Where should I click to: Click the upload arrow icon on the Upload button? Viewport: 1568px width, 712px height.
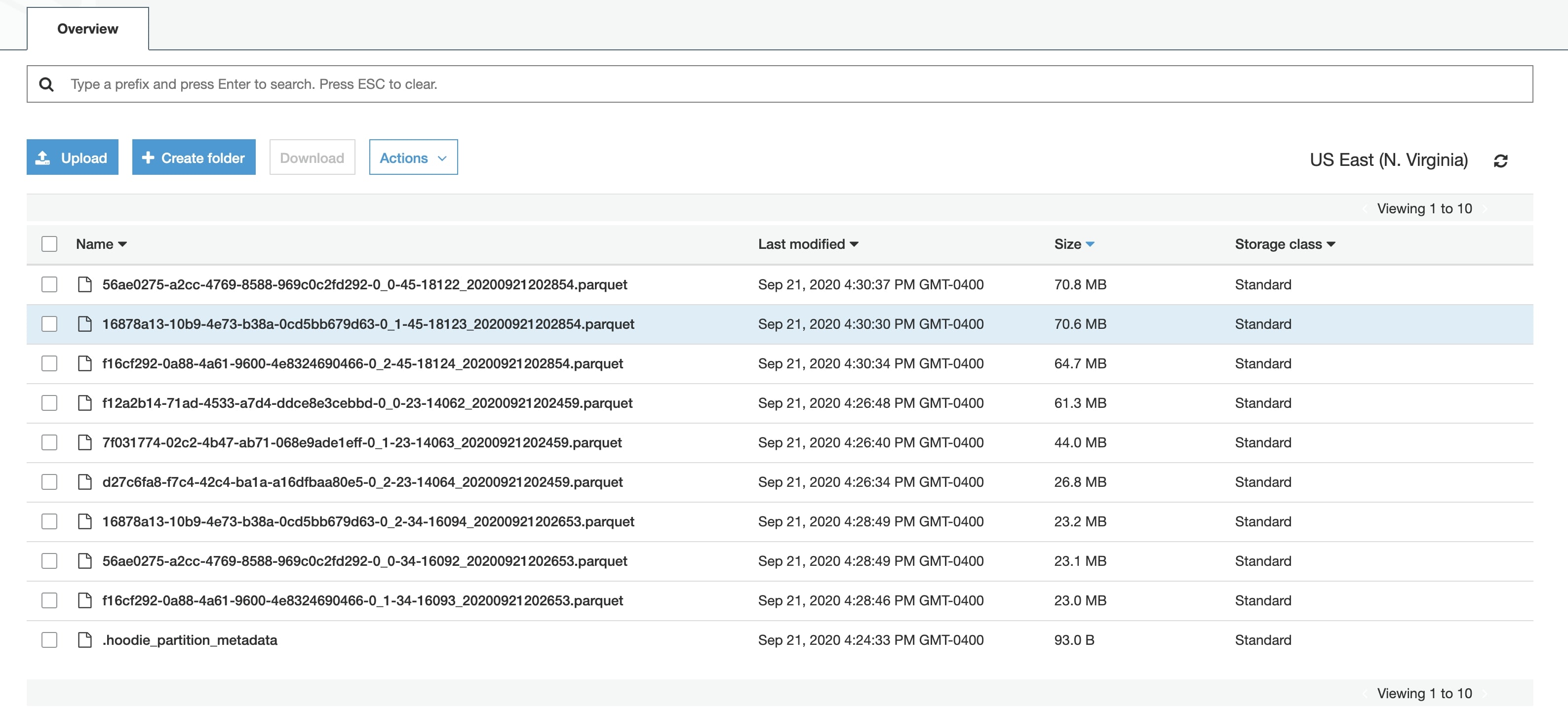pos(42,158)
